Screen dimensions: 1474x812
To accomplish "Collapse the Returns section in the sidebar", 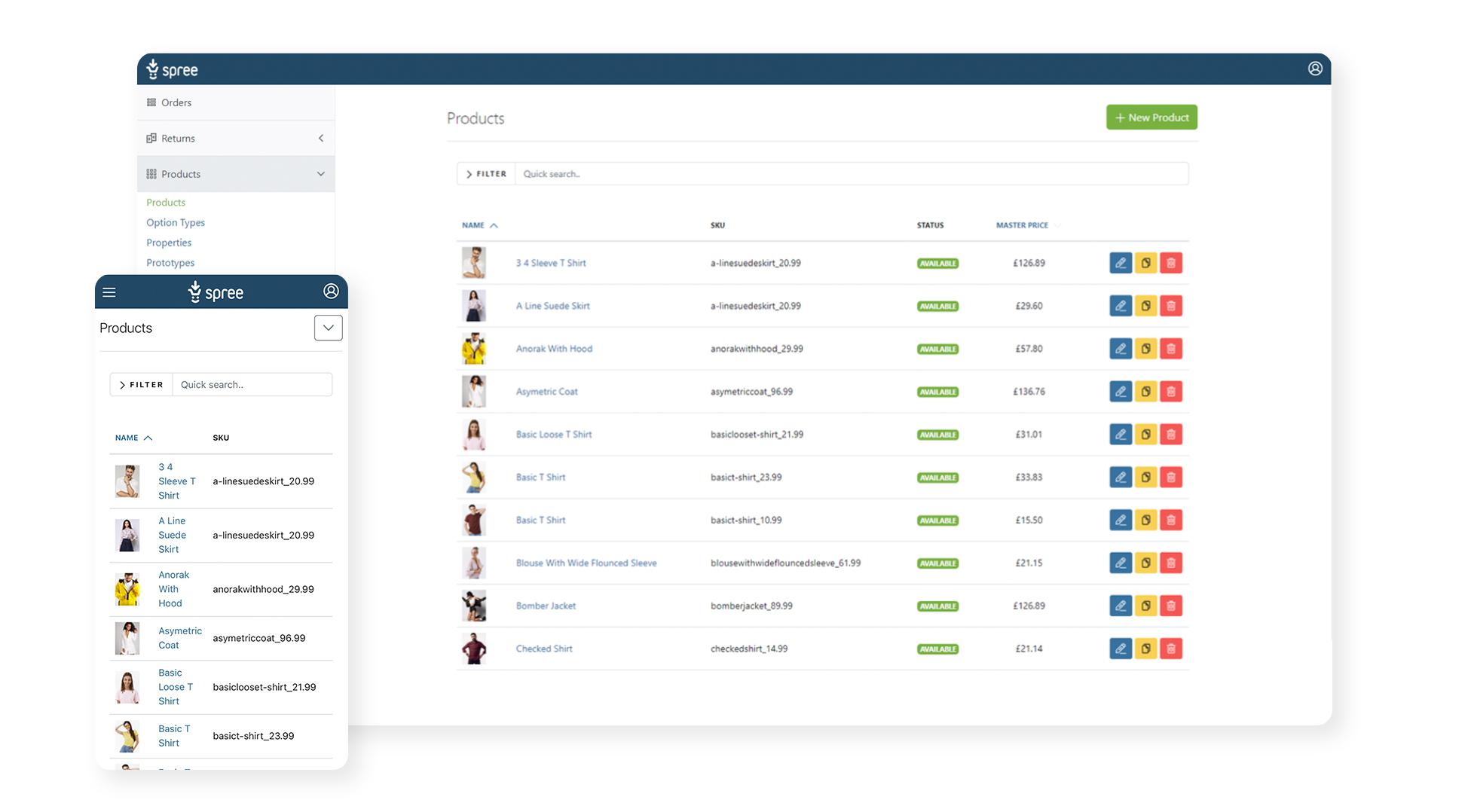I will 320,138.
